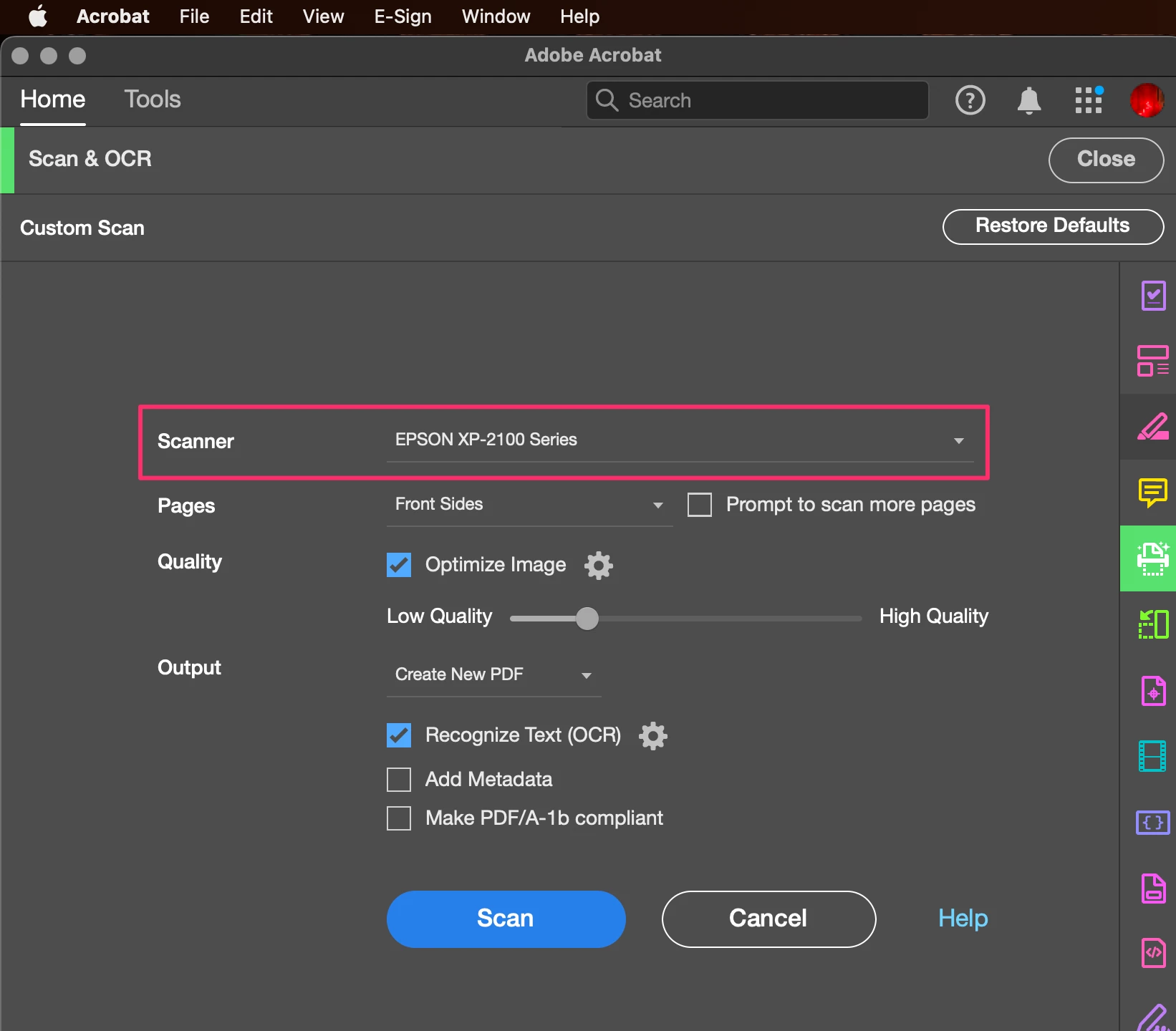Open the Output Create New PDF dropdown
The image size is (1176, 1031).
(494, 675)
